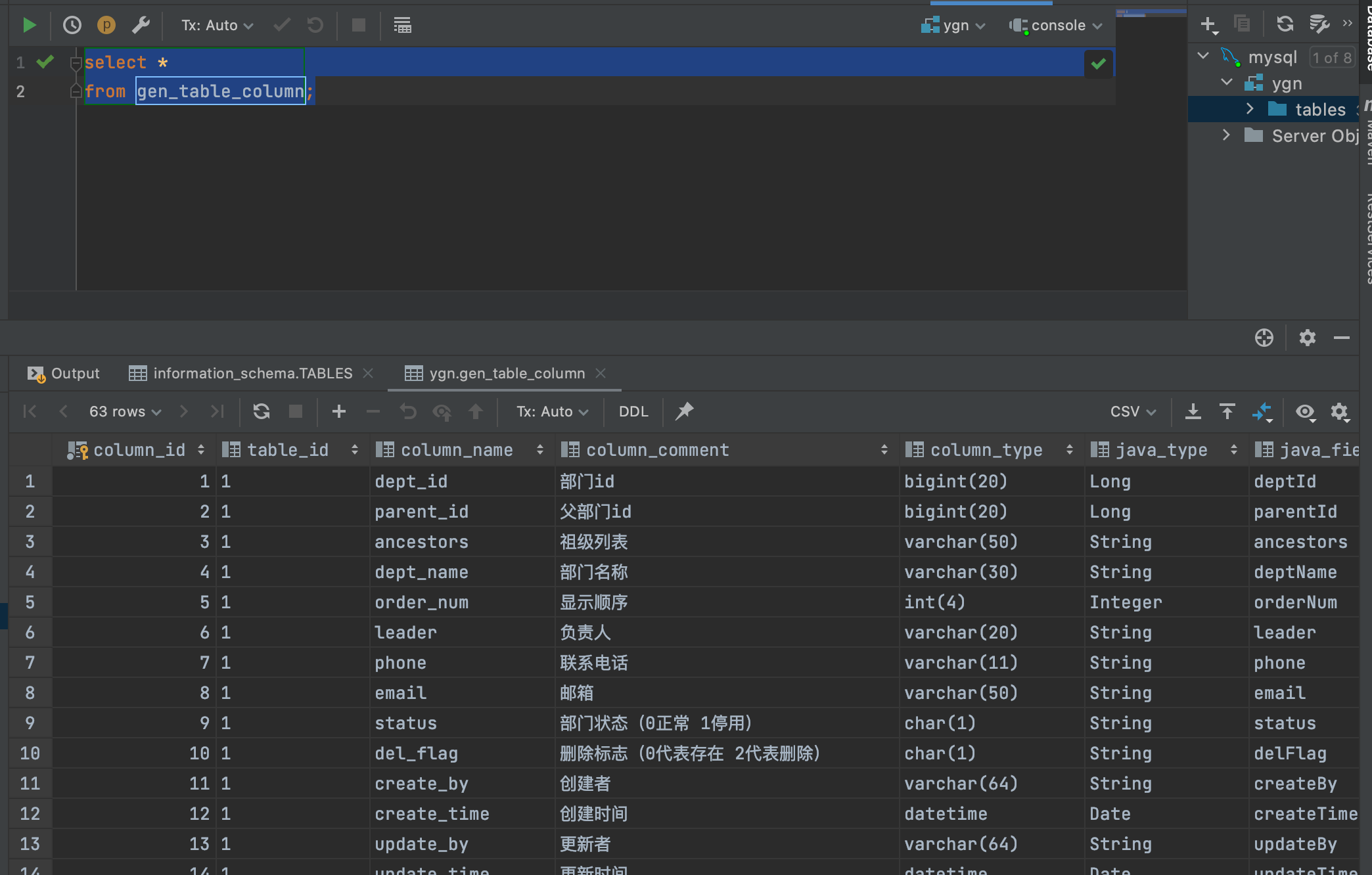Image resolution: width=1372 pixels, height=875 pixels.
Task: Expand the Server Objects folder
Action: pos(1226,135)
